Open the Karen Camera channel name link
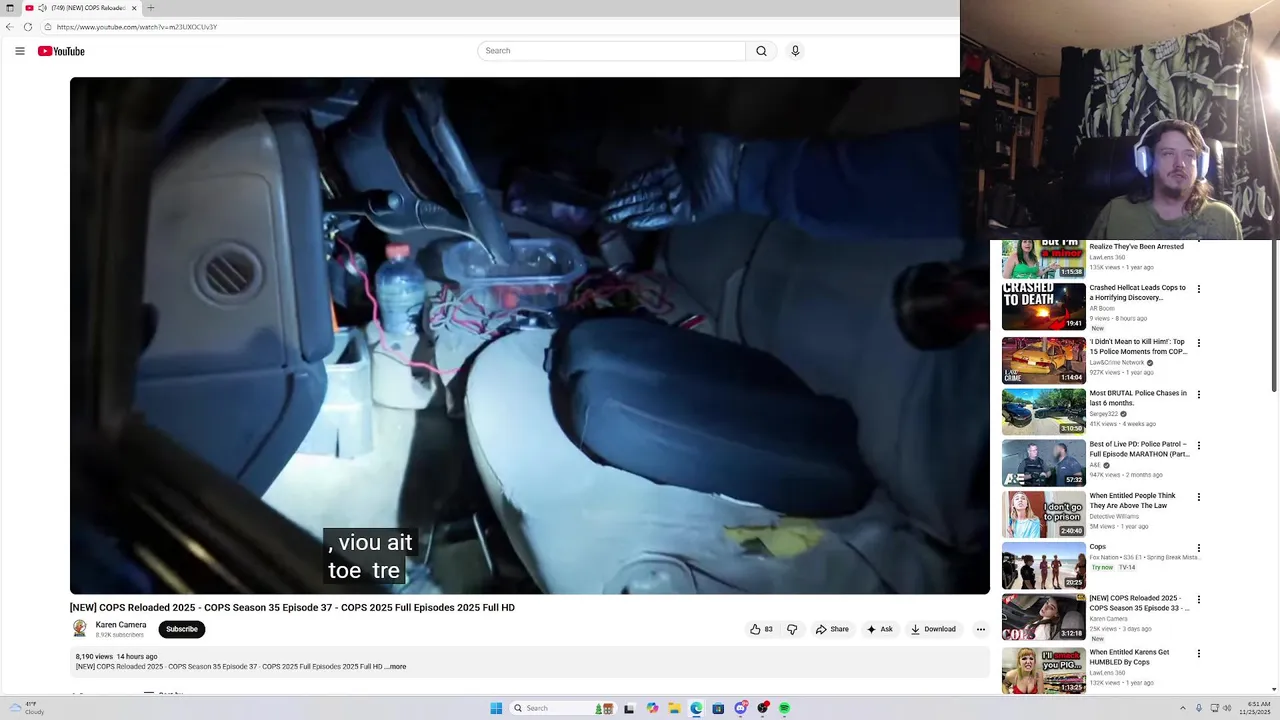1280x720 pixels. (x=121, y=625)
